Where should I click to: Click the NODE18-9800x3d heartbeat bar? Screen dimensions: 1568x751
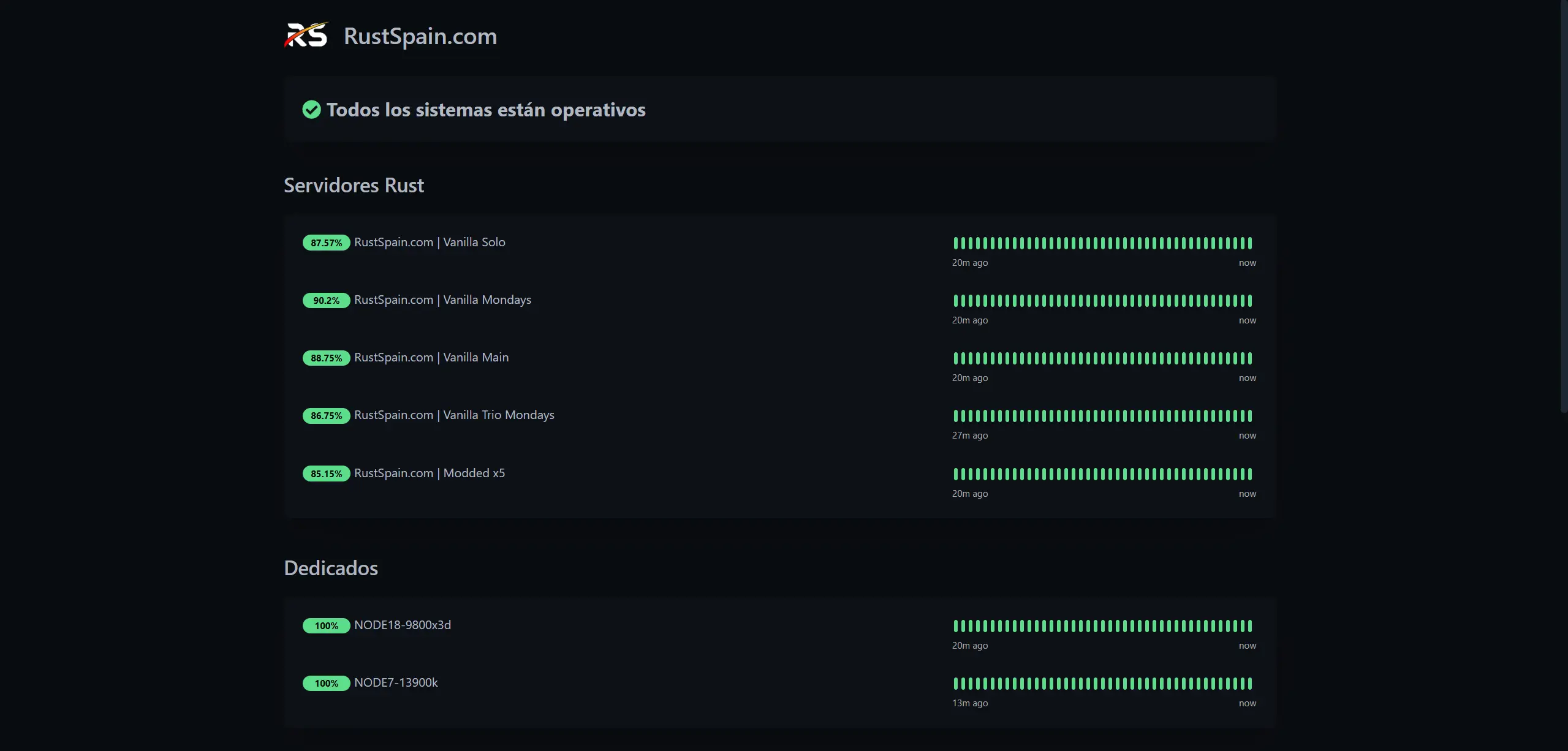(x=1103, y=626)
